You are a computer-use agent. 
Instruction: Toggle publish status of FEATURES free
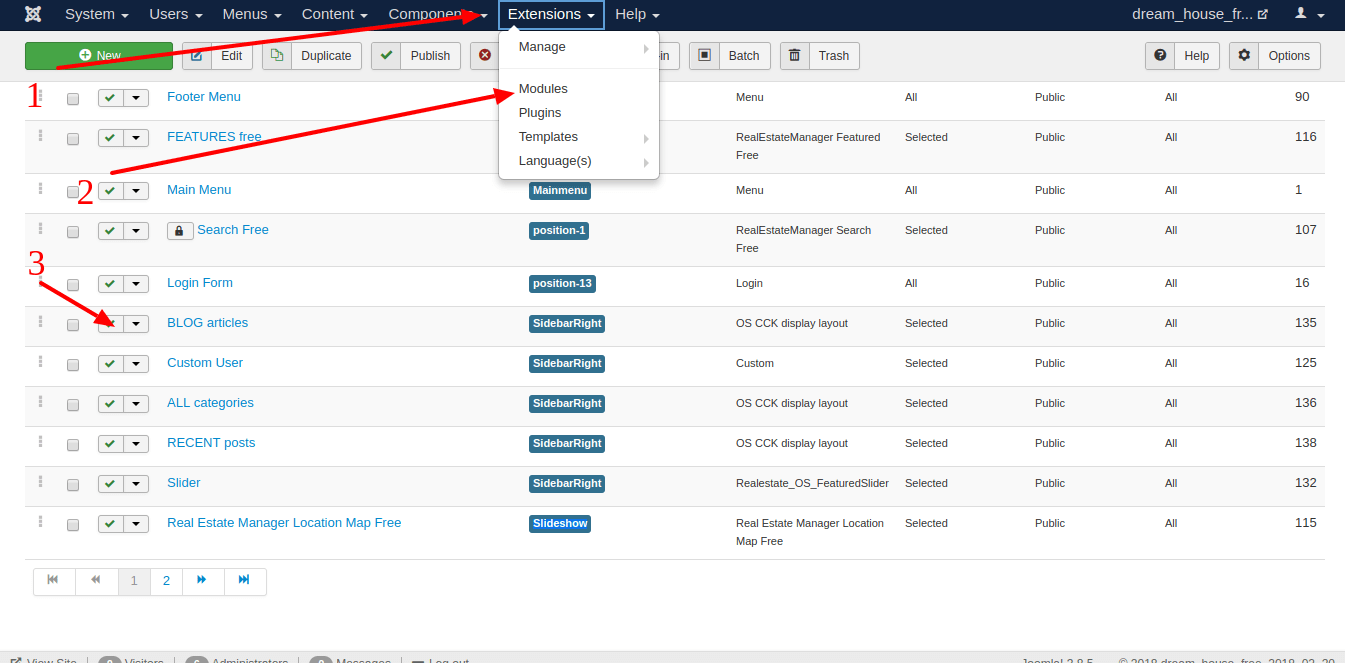(x=110, y=138)
